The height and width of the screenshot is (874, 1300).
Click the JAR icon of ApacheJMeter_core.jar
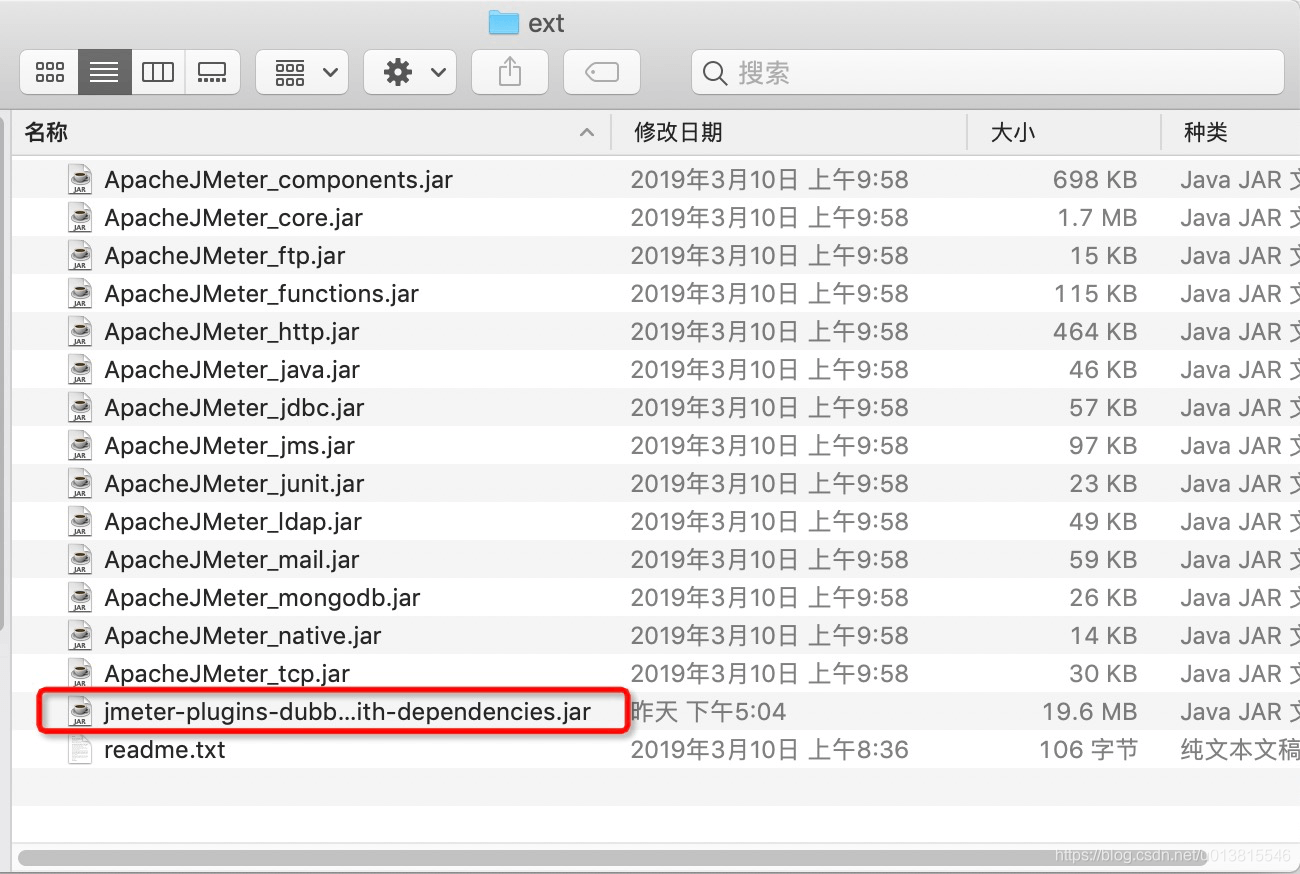[x=80, y=218]
